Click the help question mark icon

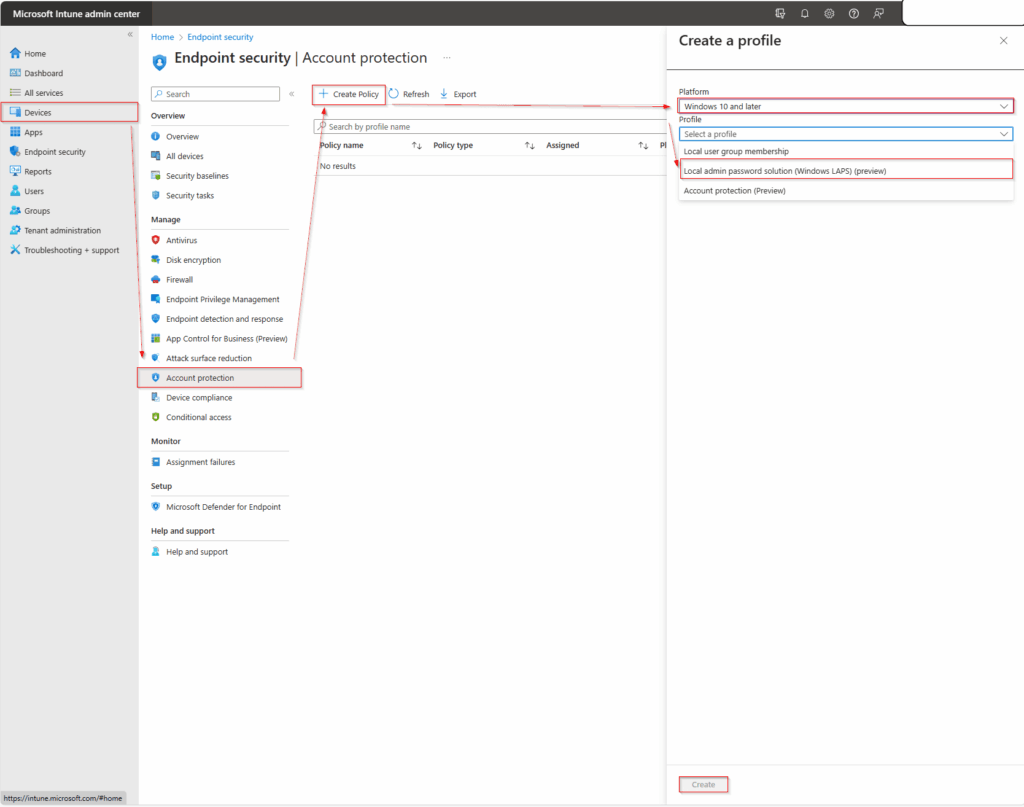click(x=853, y=14)
